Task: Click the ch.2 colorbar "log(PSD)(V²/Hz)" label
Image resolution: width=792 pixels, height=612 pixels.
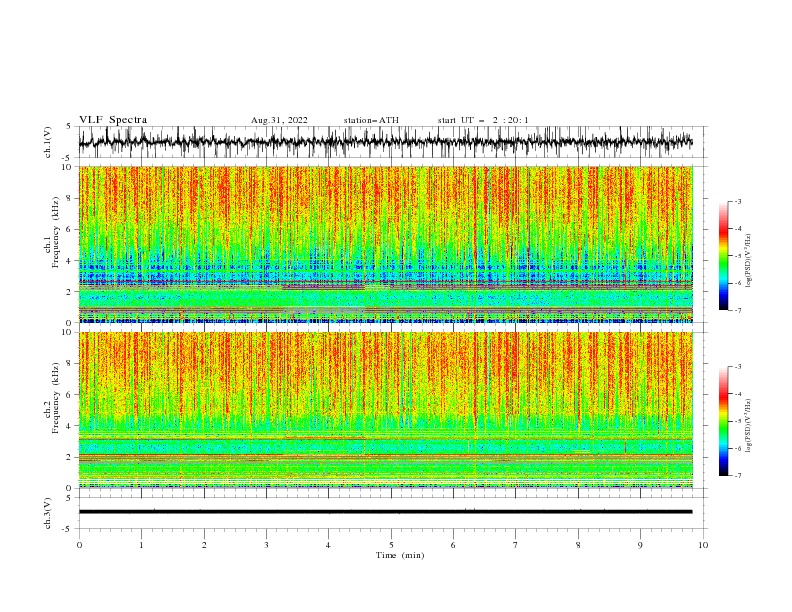Action: tap(749, 425)
